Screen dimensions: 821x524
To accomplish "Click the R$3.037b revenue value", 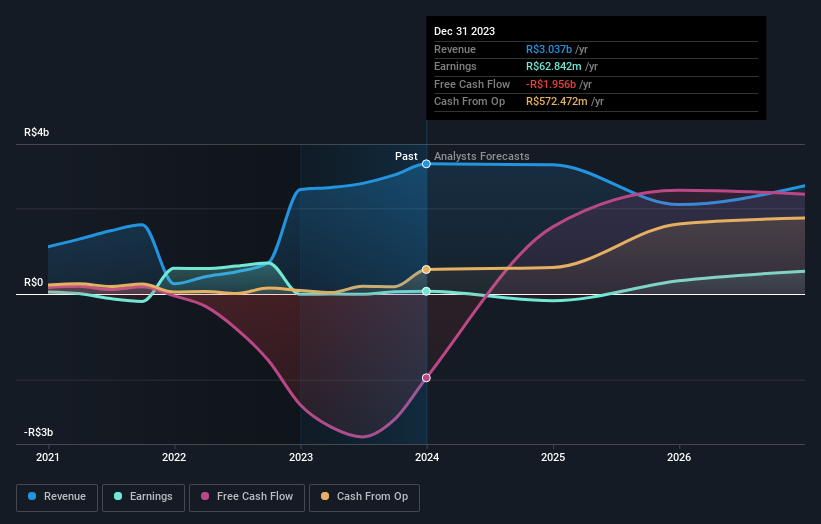I will click(x=549, y=49).
